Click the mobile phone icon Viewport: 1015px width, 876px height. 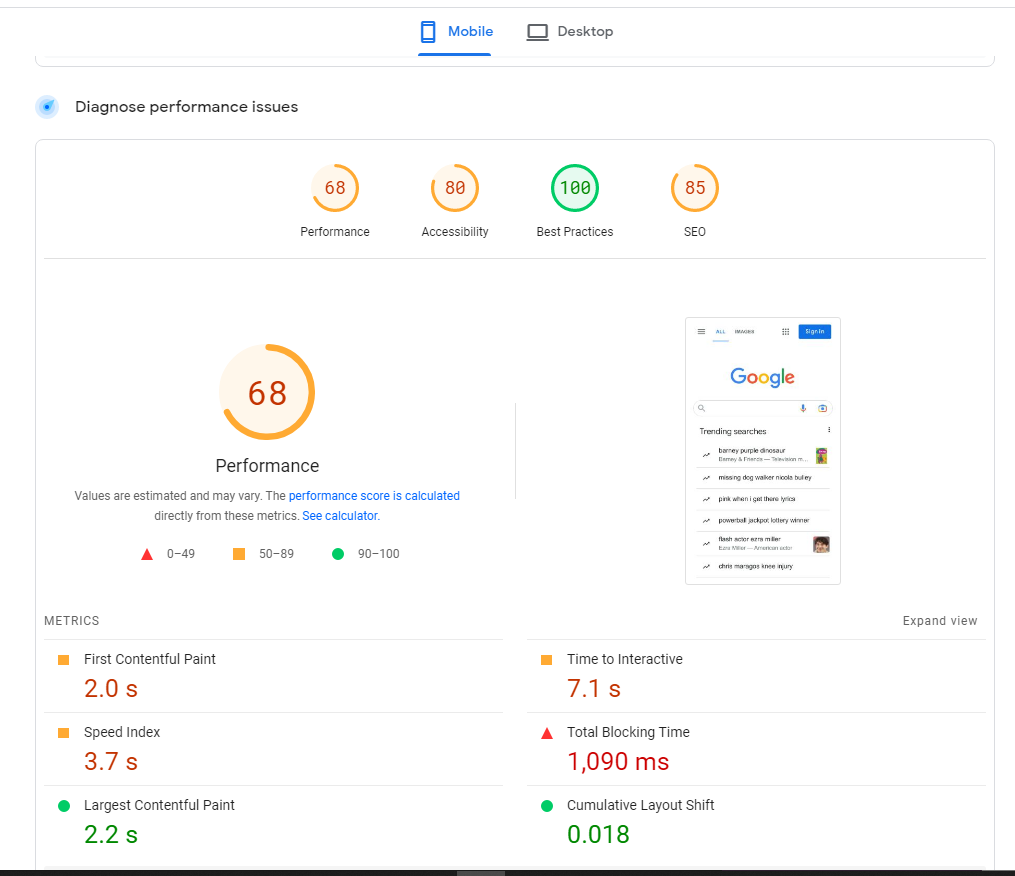[x=428, y=32]
